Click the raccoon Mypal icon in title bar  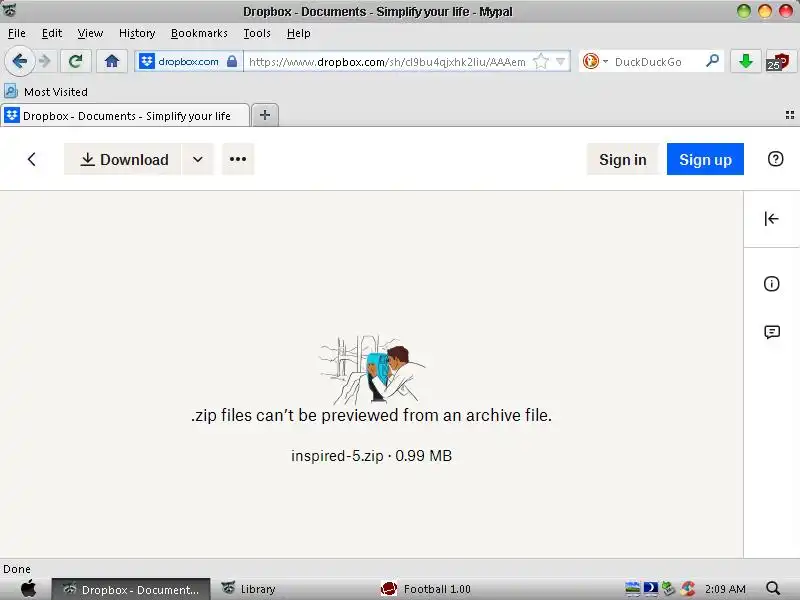click(x=10, y=10)
